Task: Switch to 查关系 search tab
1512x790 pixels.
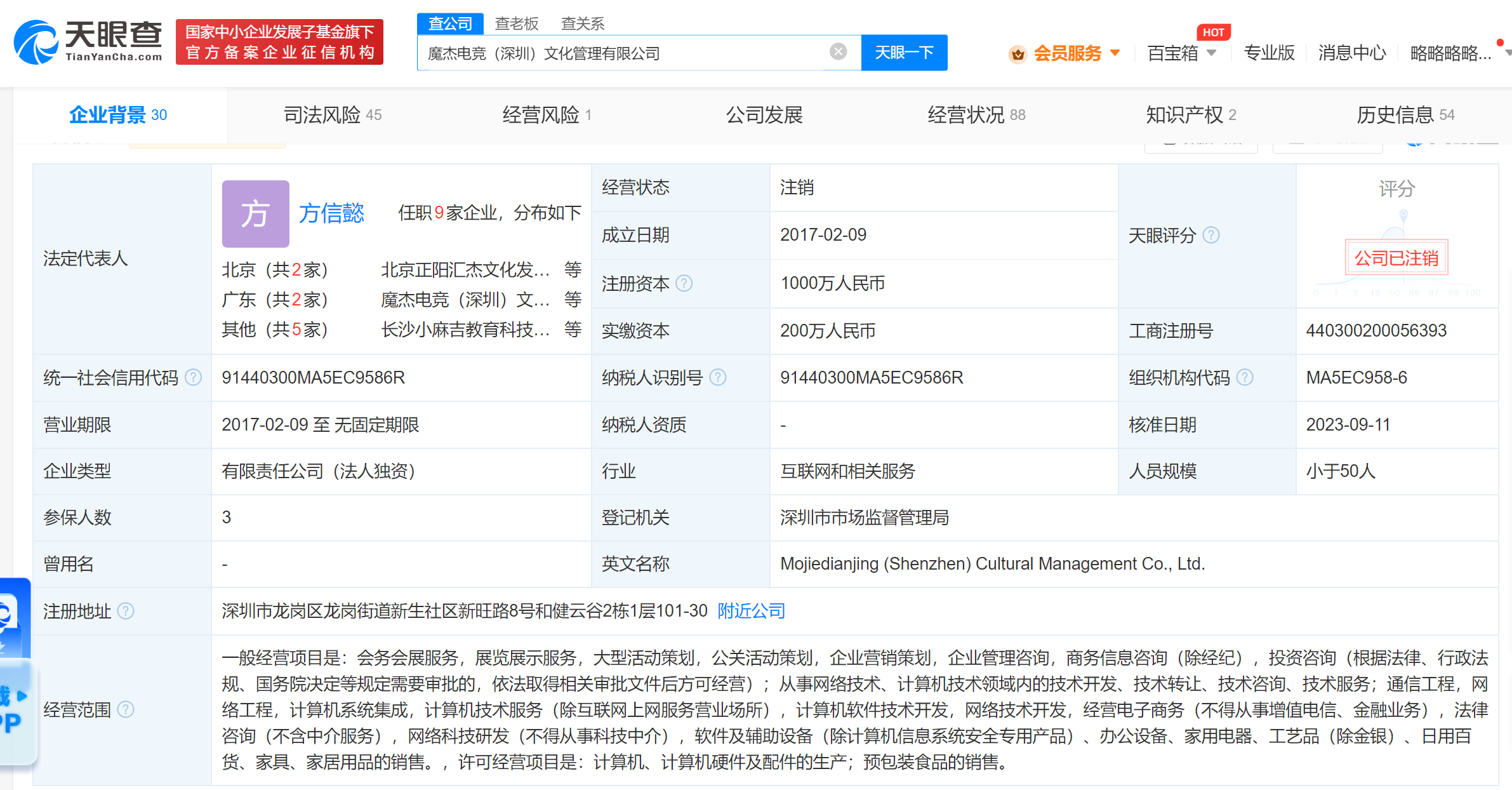Action: [583, 23]
